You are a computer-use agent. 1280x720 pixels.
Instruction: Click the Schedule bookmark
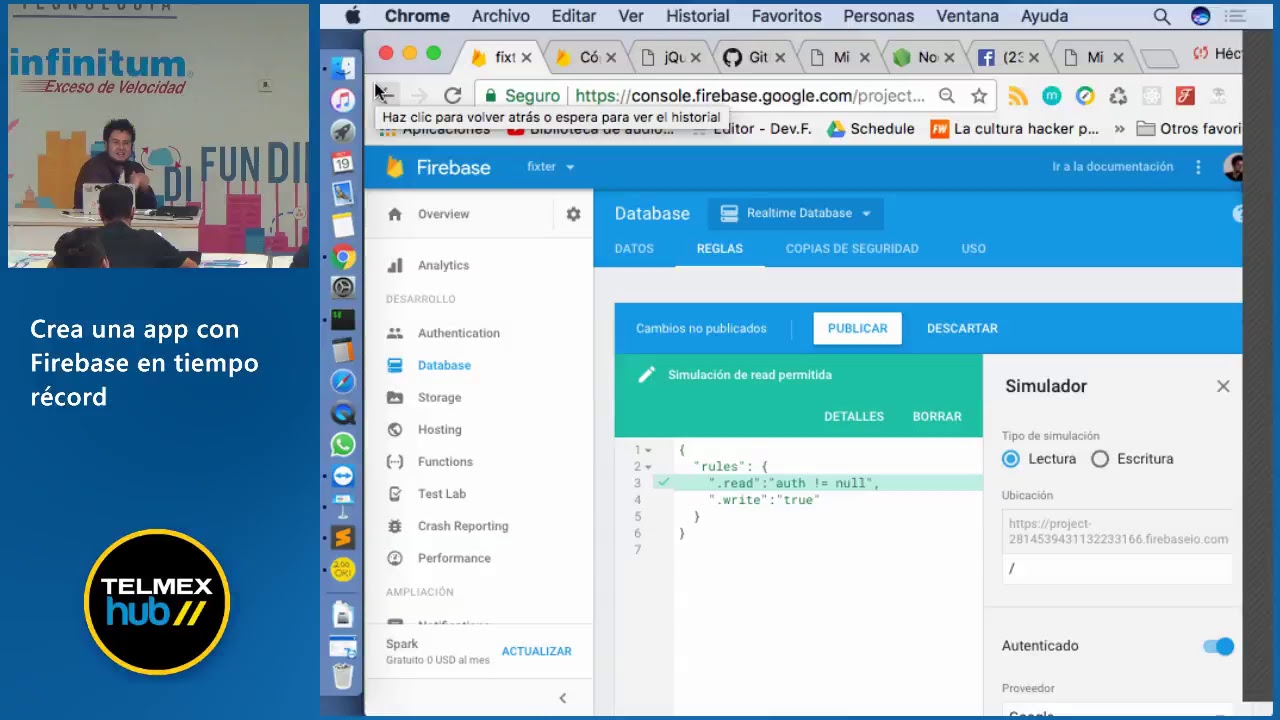(871, 129)
